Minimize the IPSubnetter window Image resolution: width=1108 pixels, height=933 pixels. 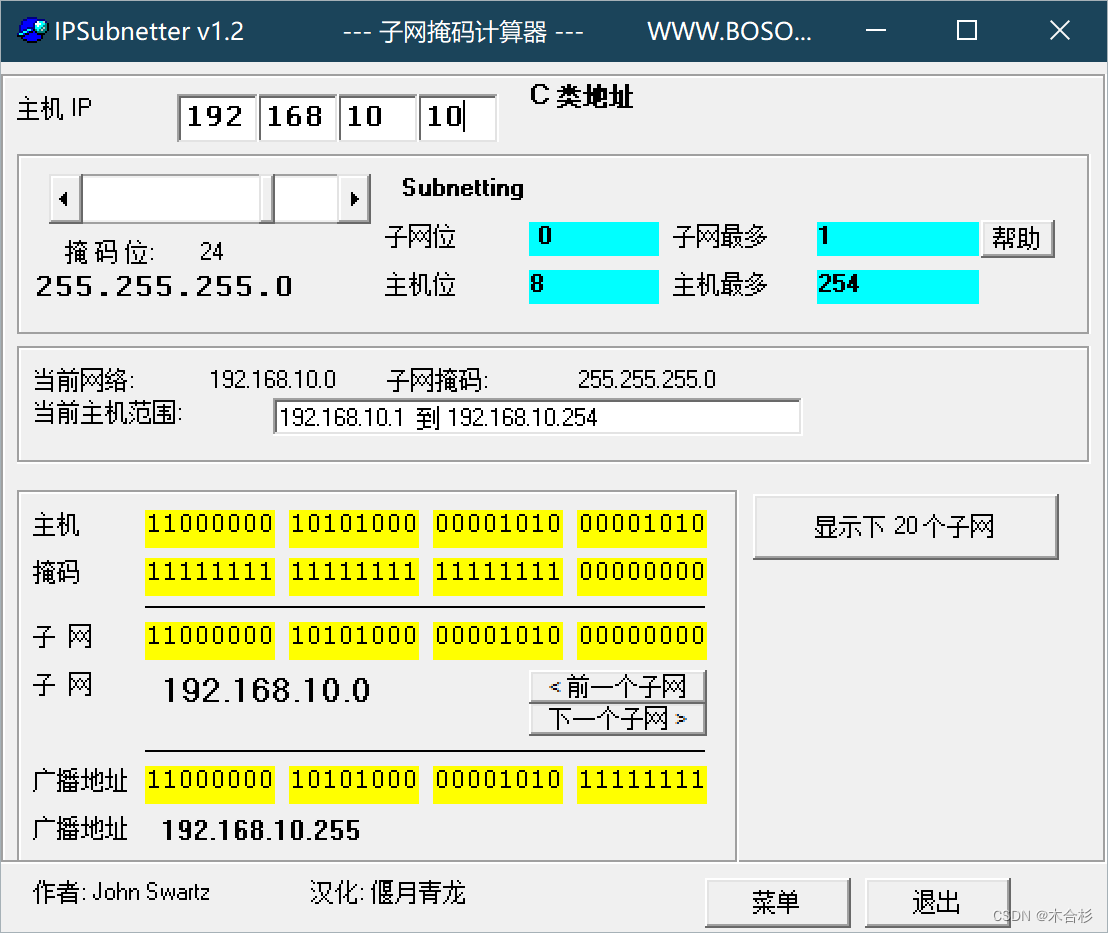click(x=876, y=30)
